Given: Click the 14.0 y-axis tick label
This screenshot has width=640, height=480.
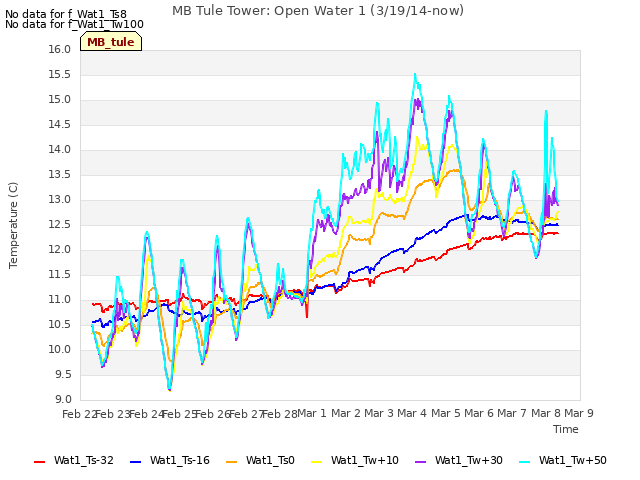Looking at the screenshot, I should coord(60,150).
